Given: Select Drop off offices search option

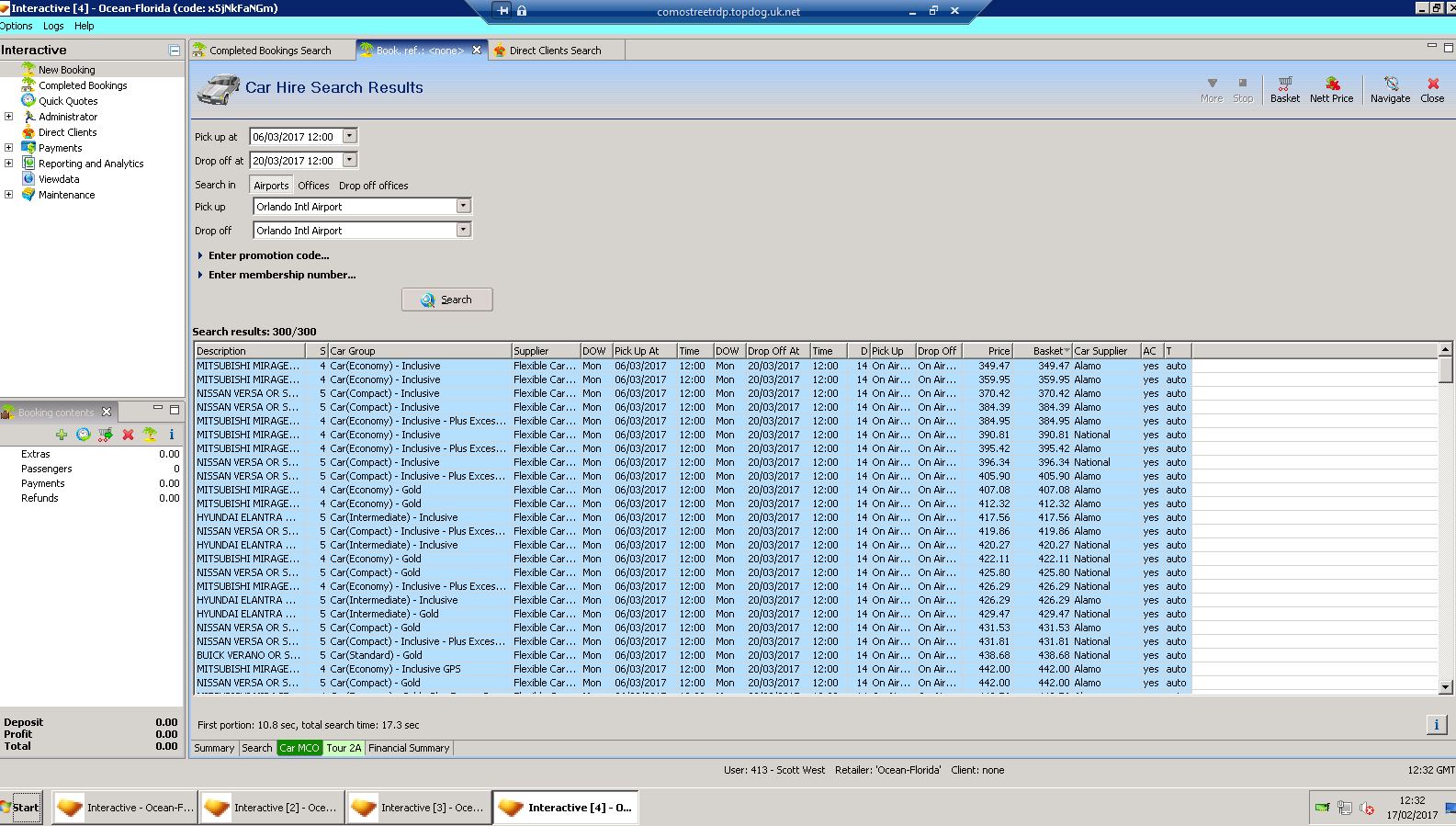Looking at the screenshot, I should (373, 186).
